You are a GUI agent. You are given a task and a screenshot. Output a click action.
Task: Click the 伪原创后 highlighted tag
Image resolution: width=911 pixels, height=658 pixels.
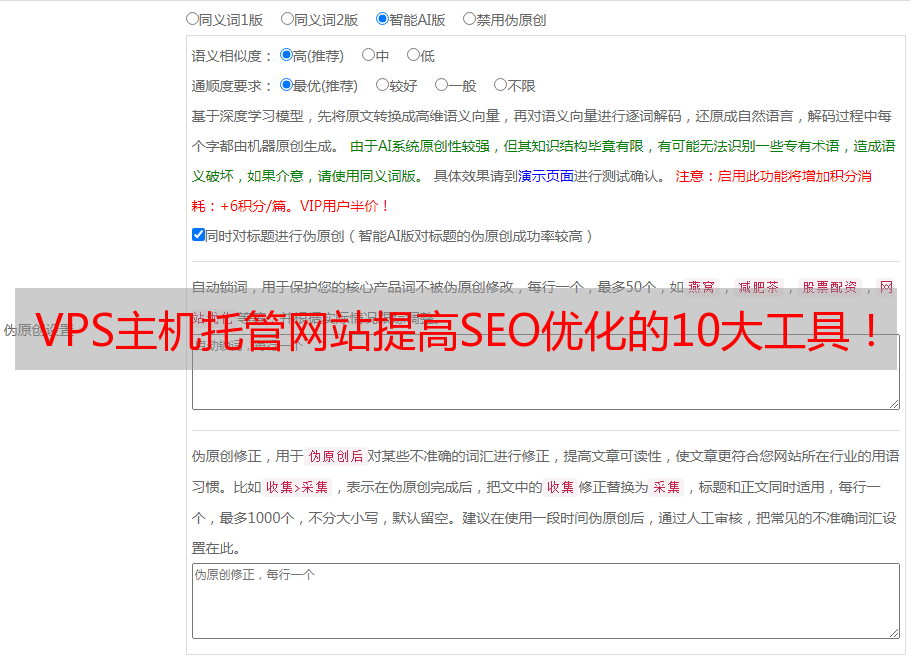[336, 456]
